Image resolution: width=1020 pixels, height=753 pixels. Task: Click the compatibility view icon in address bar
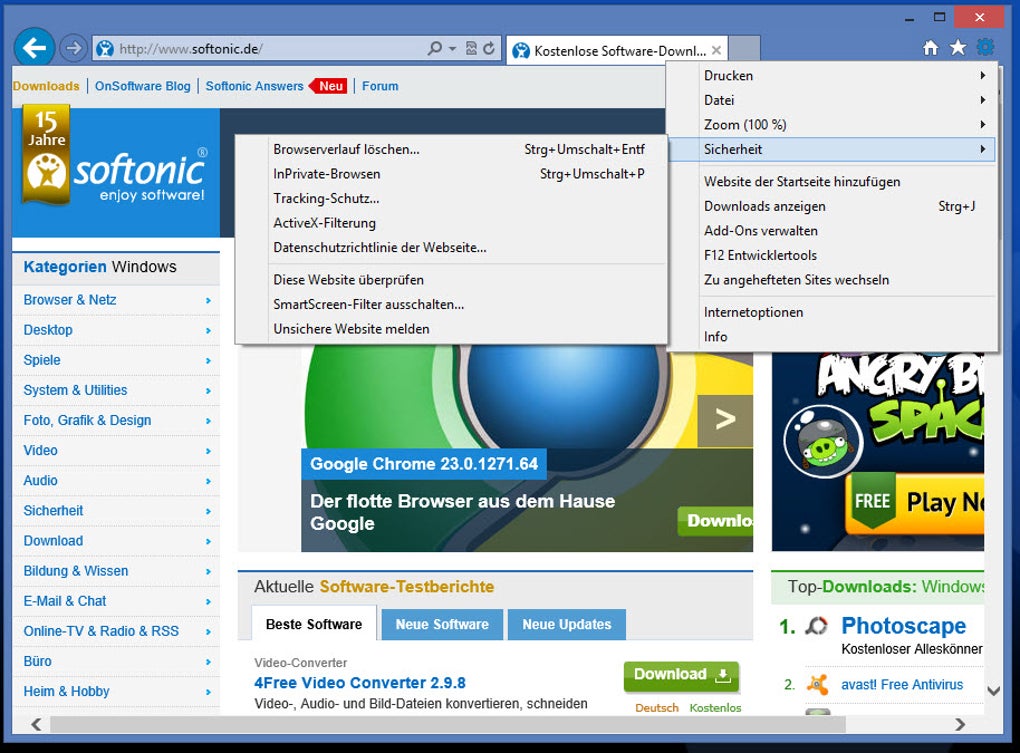coord(471,48)
